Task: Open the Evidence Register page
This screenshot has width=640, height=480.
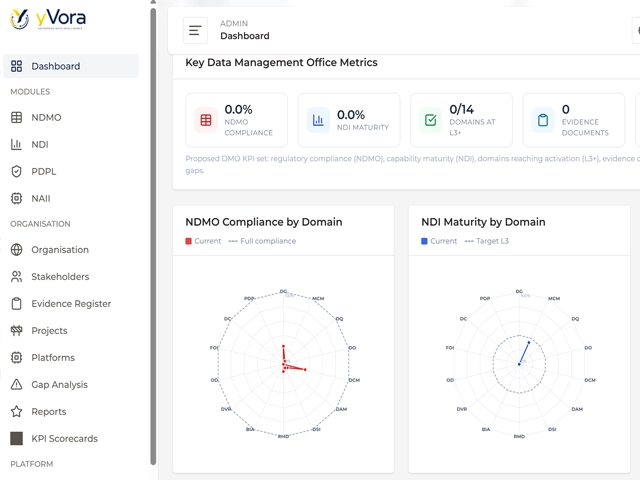Action: (x=71, y=304)
